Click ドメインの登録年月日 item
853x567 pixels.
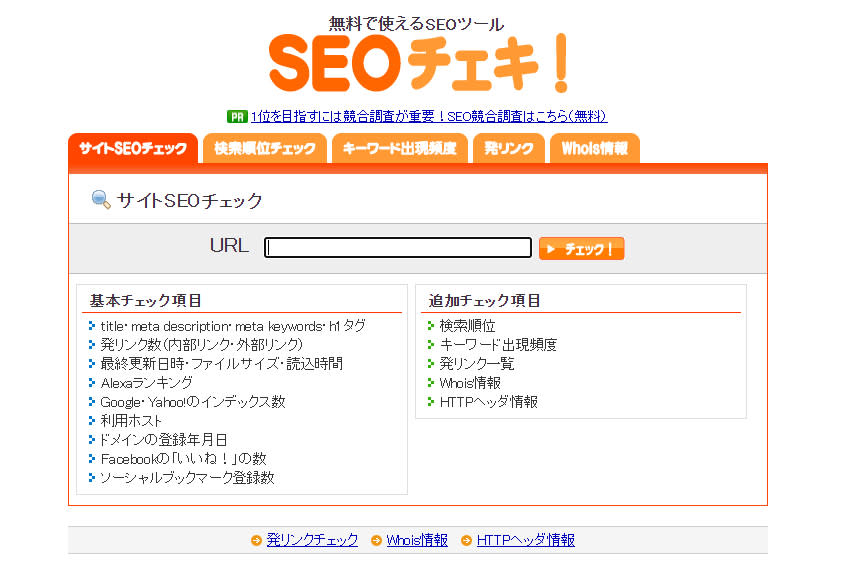point(163,440)
